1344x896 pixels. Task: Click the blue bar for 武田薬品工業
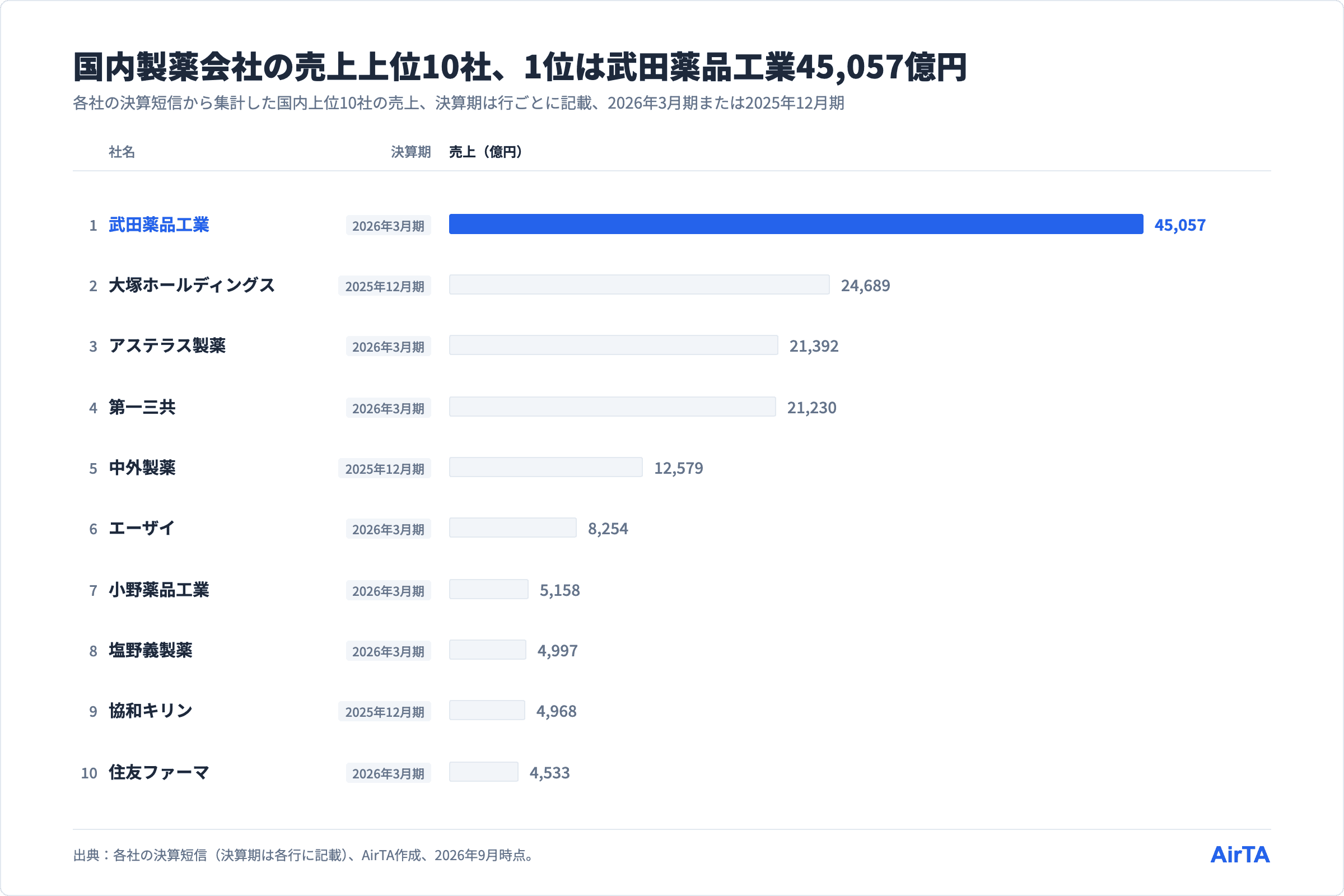click(x=796, y=224)
